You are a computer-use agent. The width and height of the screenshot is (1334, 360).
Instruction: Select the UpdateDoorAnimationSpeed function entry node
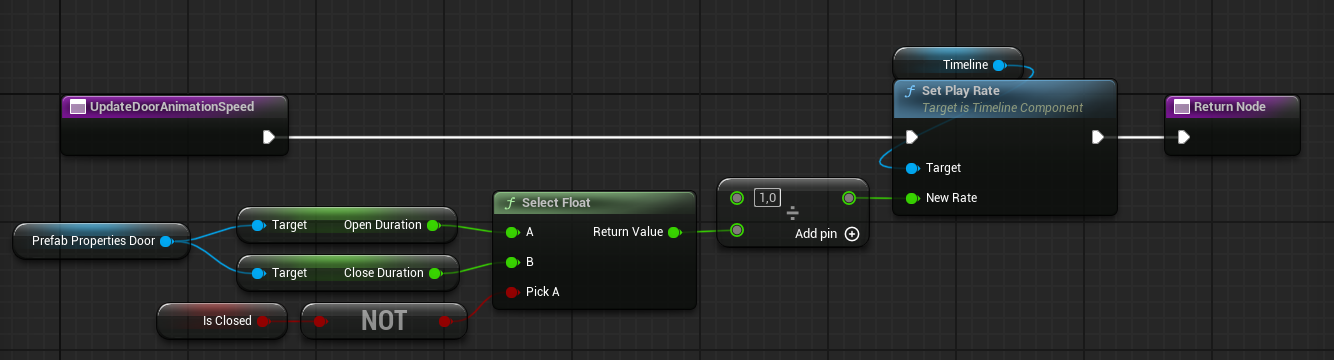(x=174, y=125)
